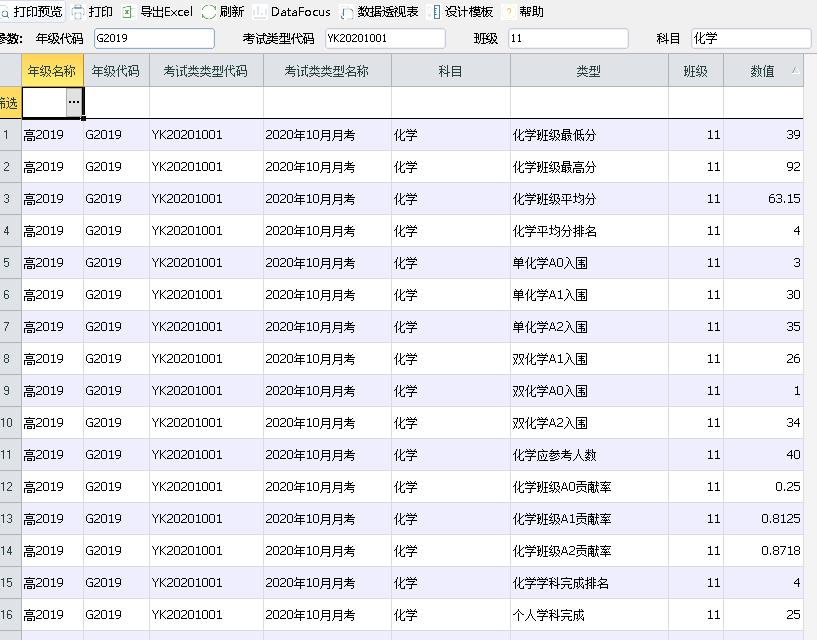
Task: Click the 年级代码 parameter field with G2019
Action: (154, 39)
